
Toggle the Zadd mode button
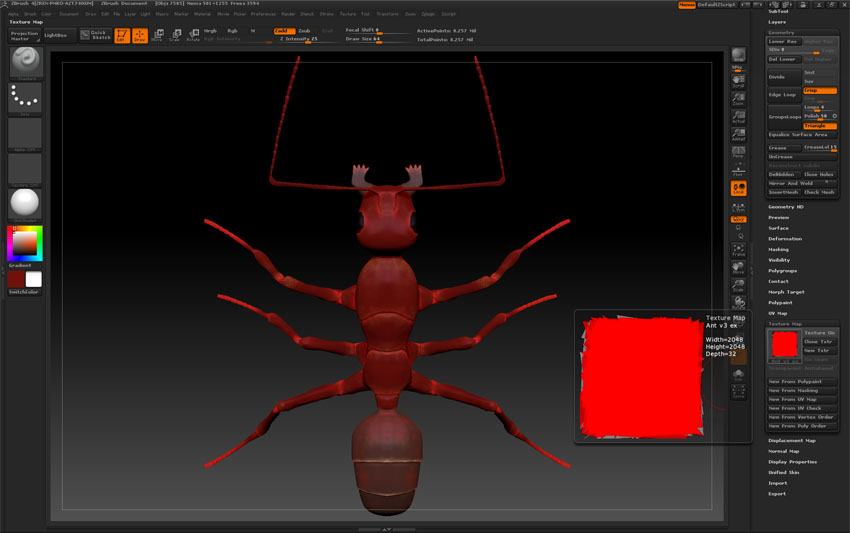[284, 31]
